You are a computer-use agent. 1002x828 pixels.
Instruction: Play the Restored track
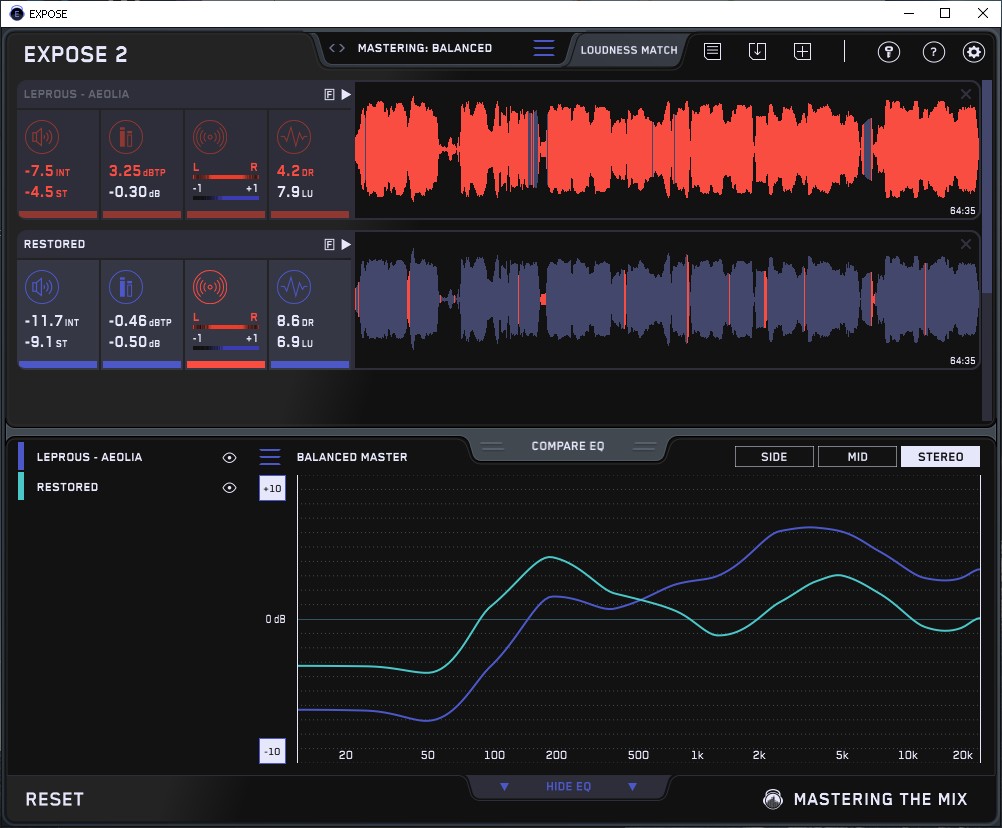346,244
